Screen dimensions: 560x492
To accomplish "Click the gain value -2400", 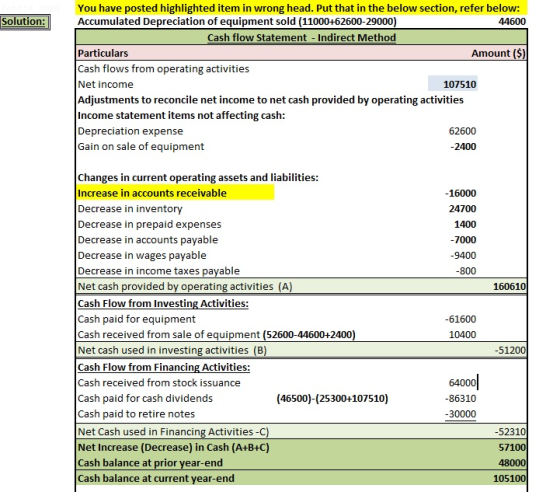I will 463,147.
